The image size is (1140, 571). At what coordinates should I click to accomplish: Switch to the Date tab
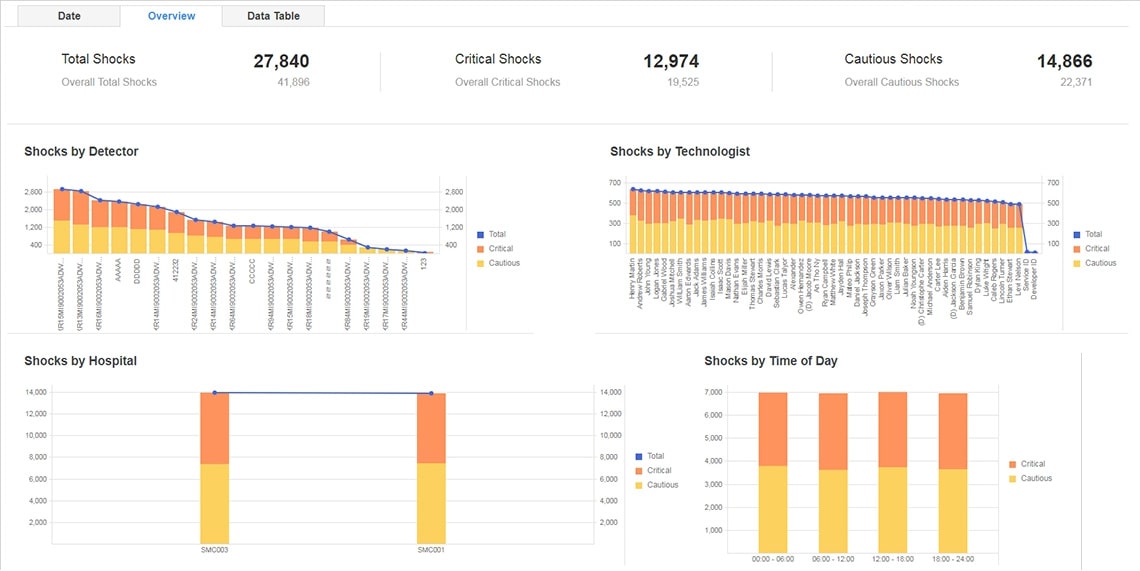(x=69, y=16)
